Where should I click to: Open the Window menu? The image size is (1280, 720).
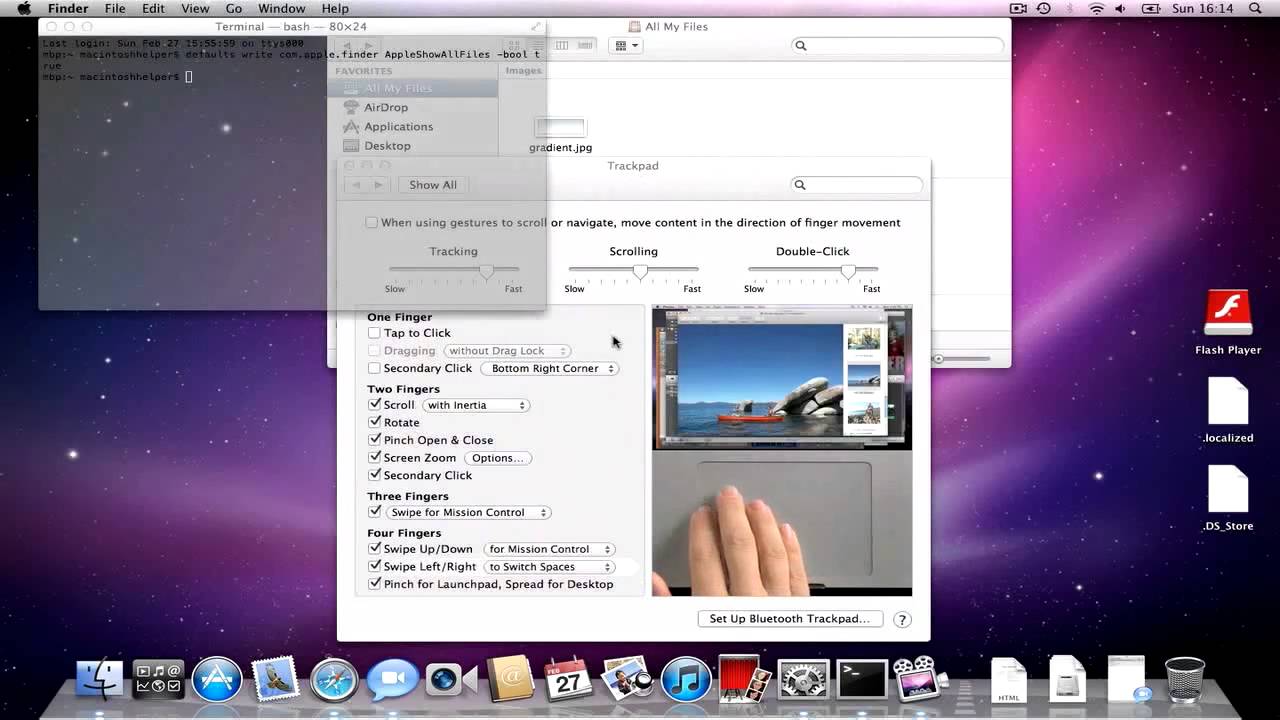(281, 9)
